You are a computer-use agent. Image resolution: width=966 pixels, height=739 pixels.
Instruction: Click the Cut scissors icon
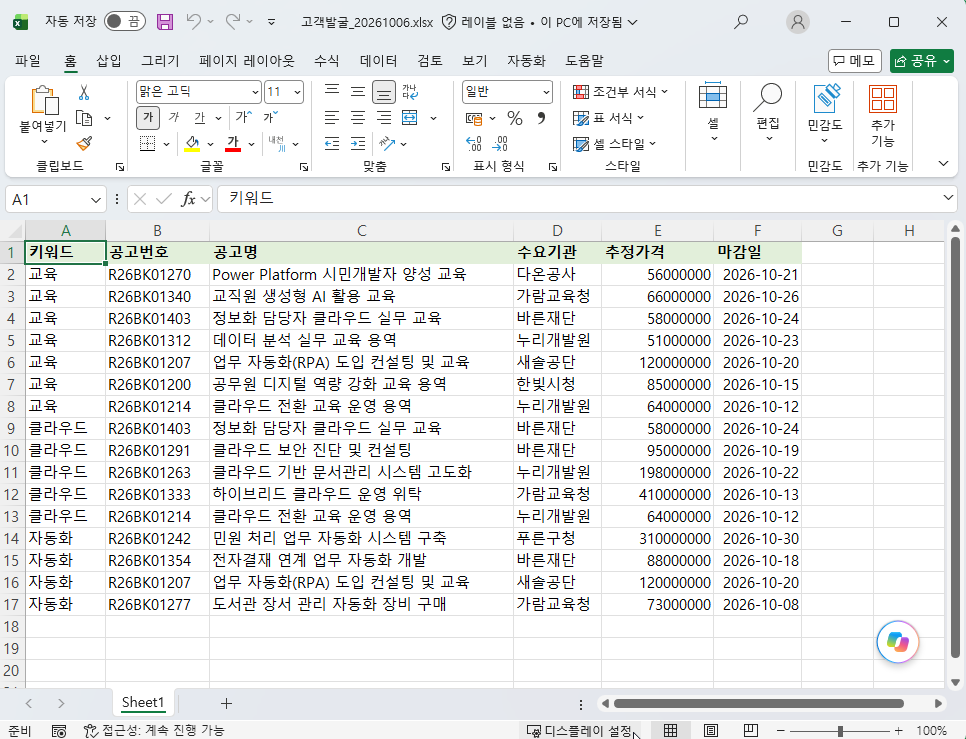pyautogui.click(x=84, y=92)
